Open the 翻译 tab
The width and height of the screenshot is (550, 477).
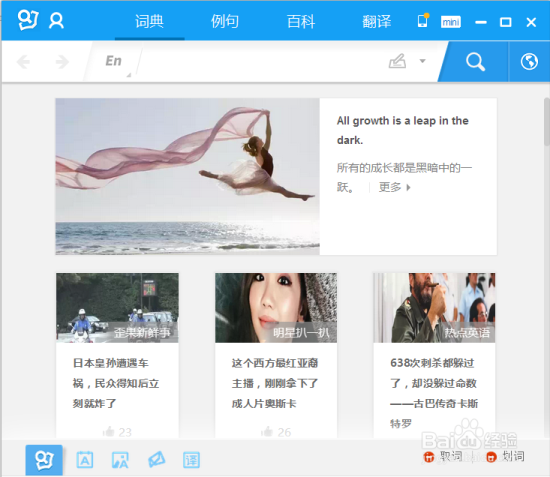coord(377,21)
